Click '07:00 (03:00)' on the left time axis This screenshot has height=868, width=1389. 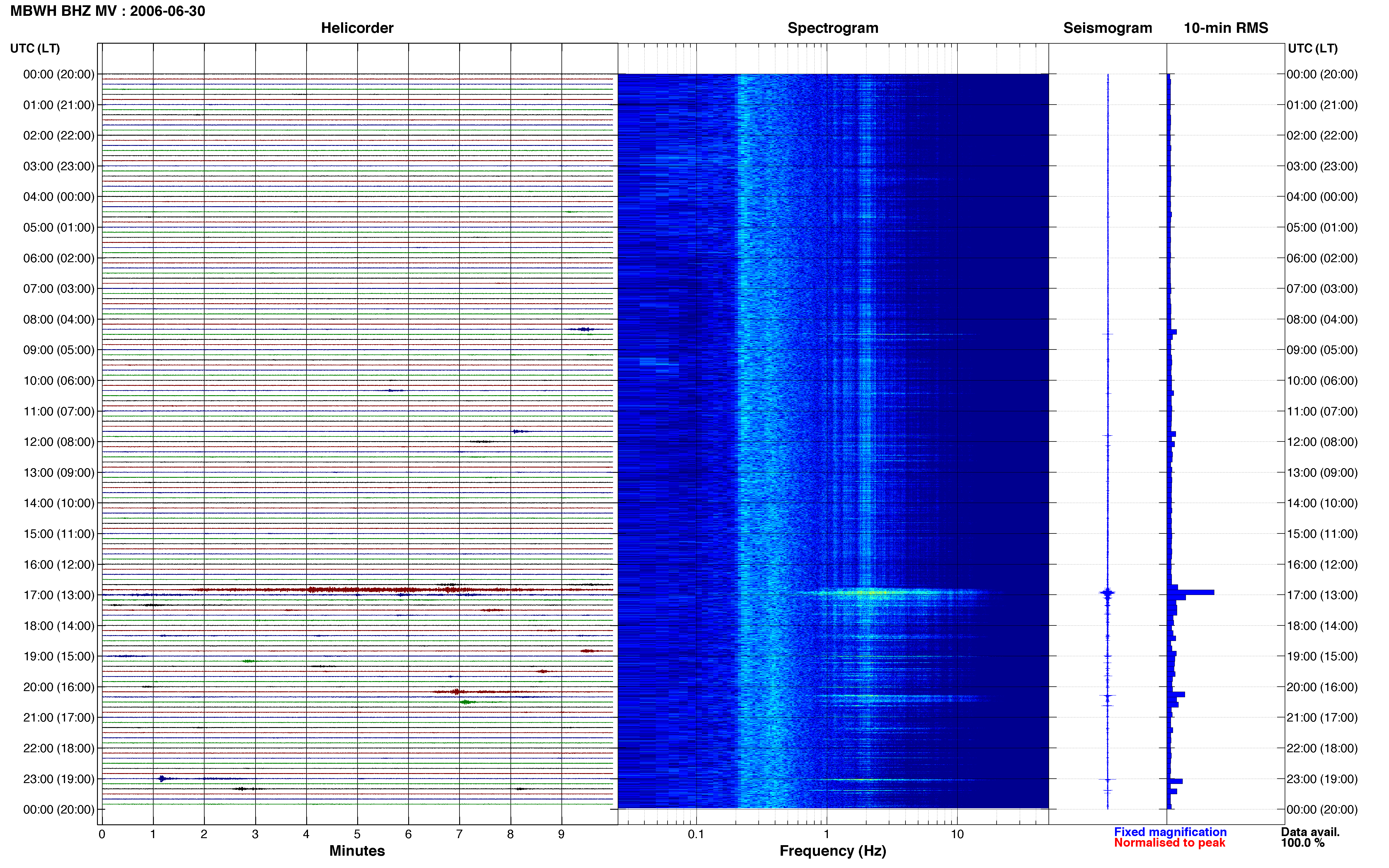pyautogui.click(x=59, y=289)
